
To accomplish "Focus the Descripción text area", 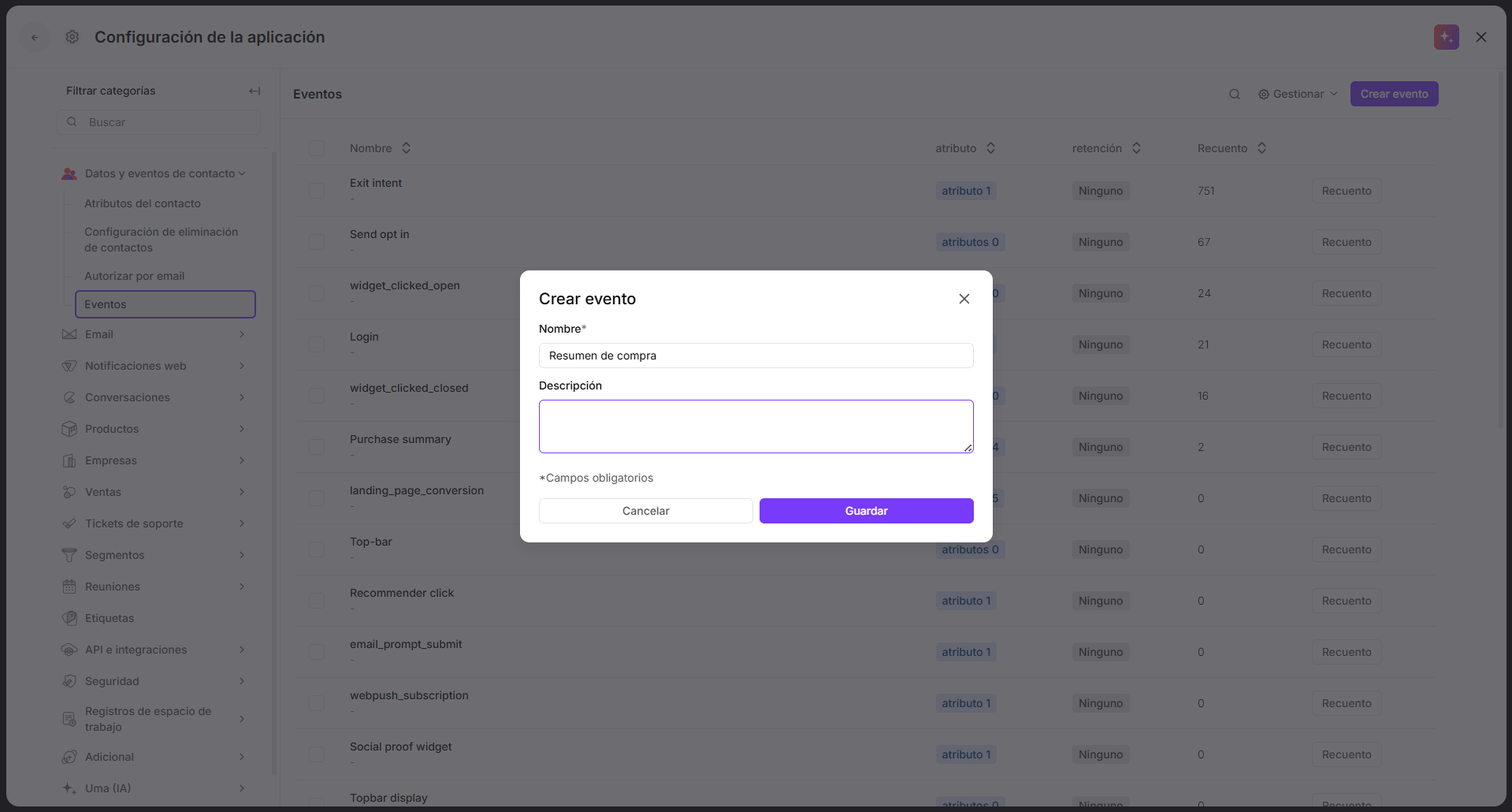I will pyautogui.click(x=756, y=426).
